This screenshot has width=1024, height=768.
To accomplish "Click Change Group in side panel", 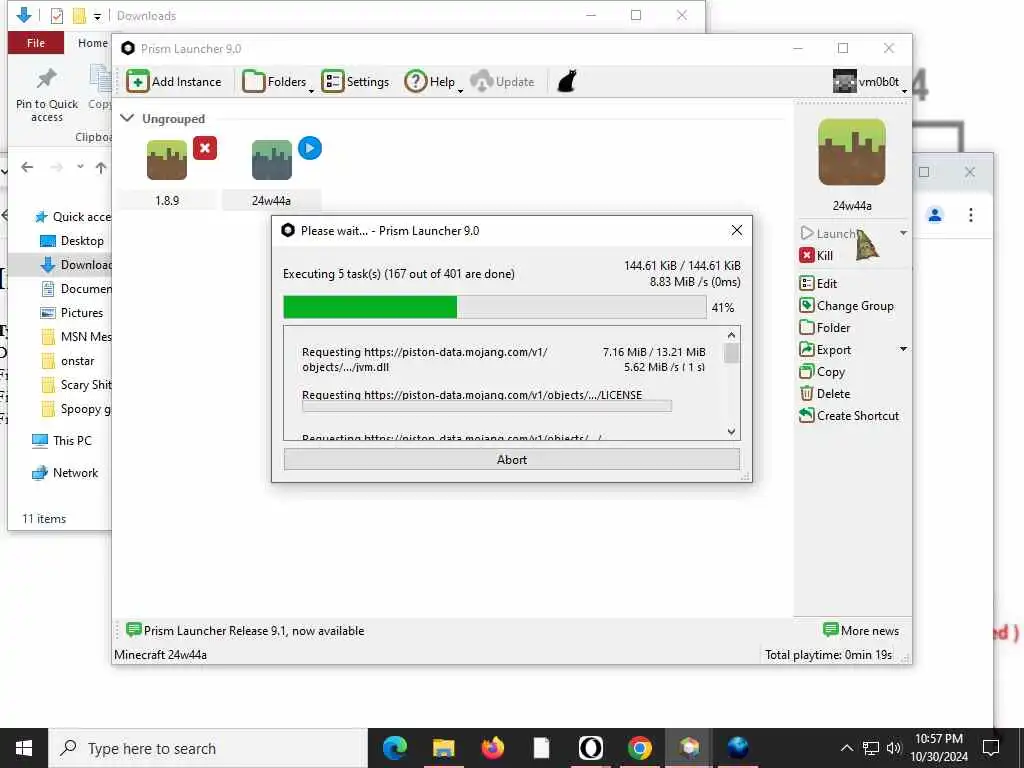I will point(846,306).
